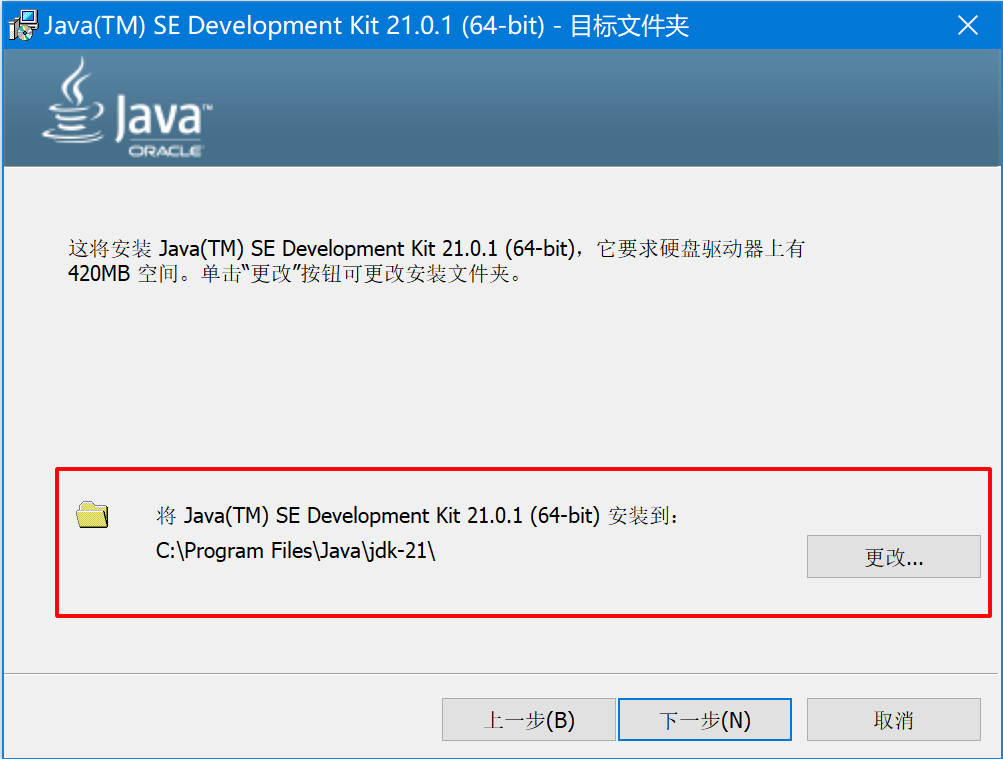Click the blank title bar area left of close

pos(820,26)
